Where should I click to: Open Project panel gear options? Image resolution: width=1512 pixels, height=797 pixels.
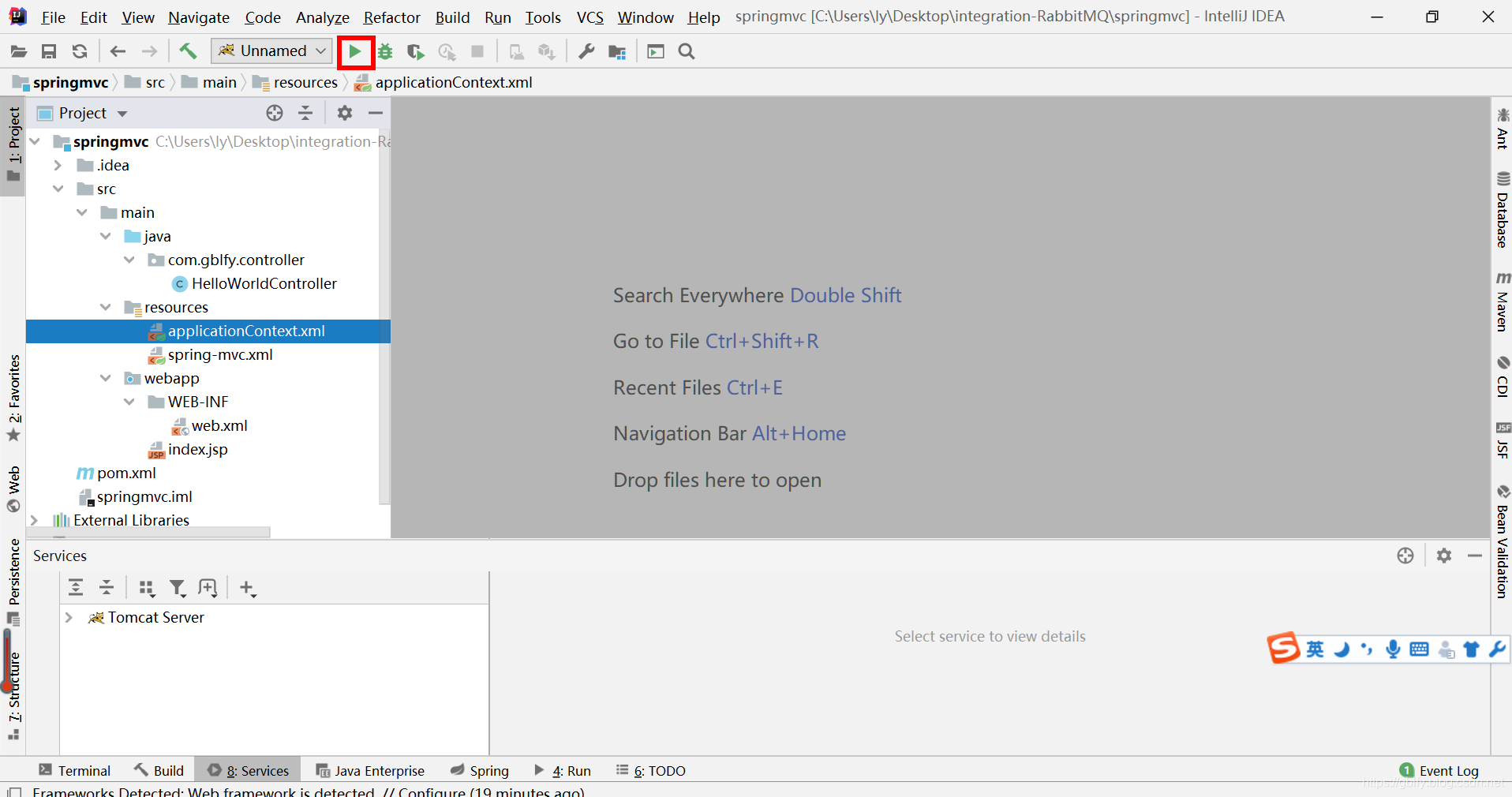pos(345,113)
